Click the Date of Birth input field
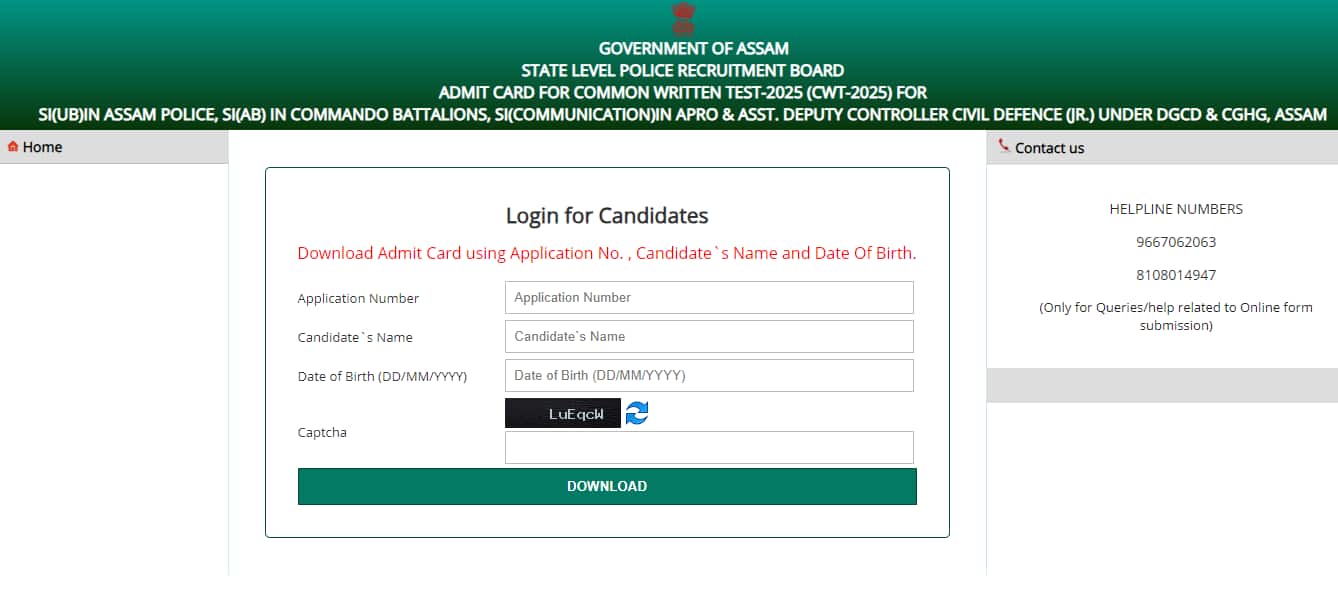 tap(709, 375)
